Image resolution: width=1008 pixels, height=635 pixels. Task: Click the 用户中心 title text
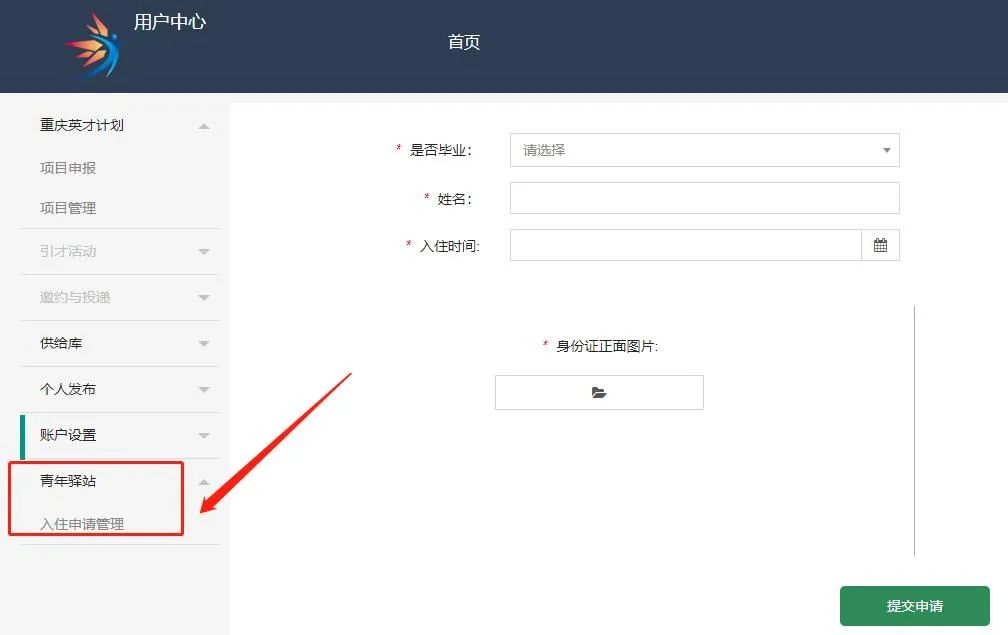click(x=170, y=21)
